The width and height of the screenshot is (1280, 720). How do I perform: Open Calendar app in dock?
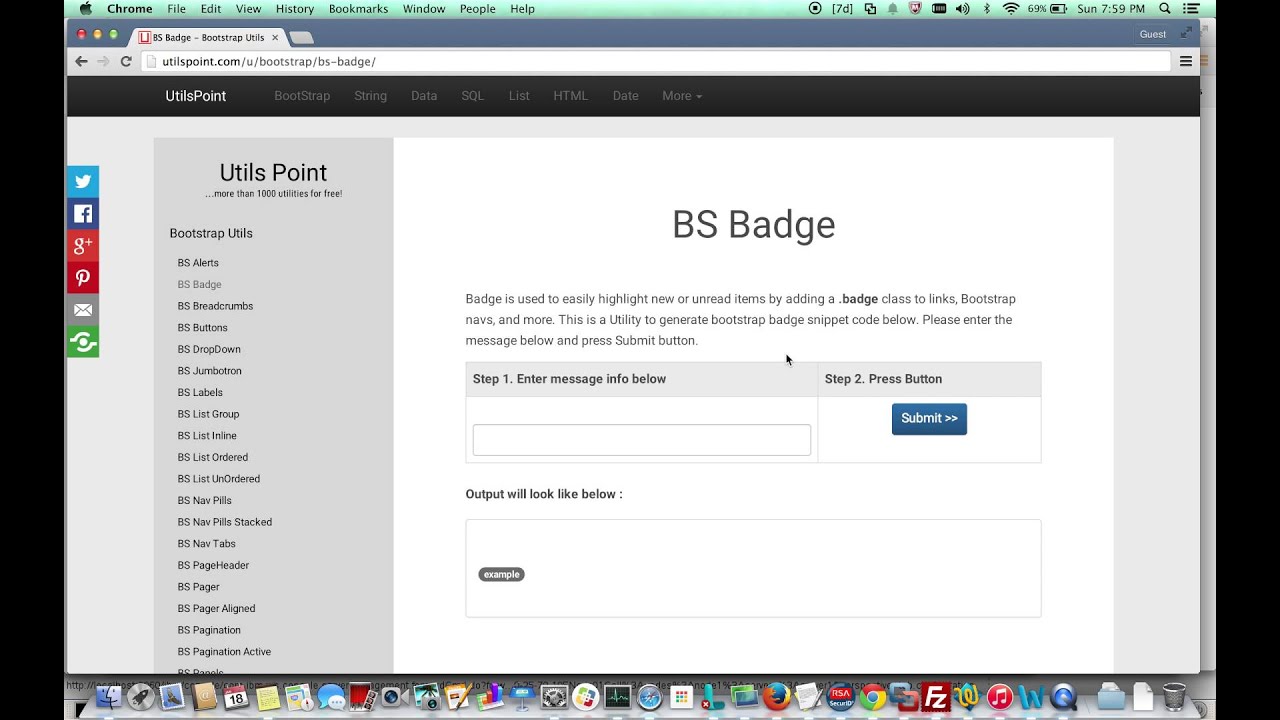pyautogui.click(x=235, y=697)
